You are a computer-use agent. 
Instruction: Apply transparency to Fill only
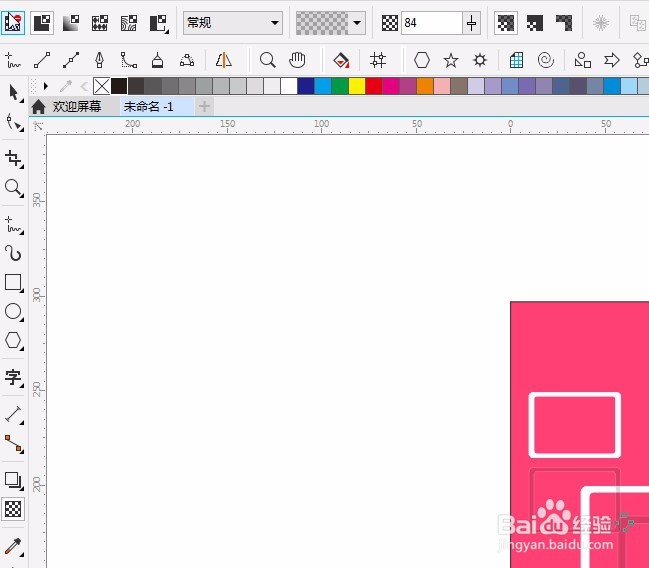coord(535,23)
